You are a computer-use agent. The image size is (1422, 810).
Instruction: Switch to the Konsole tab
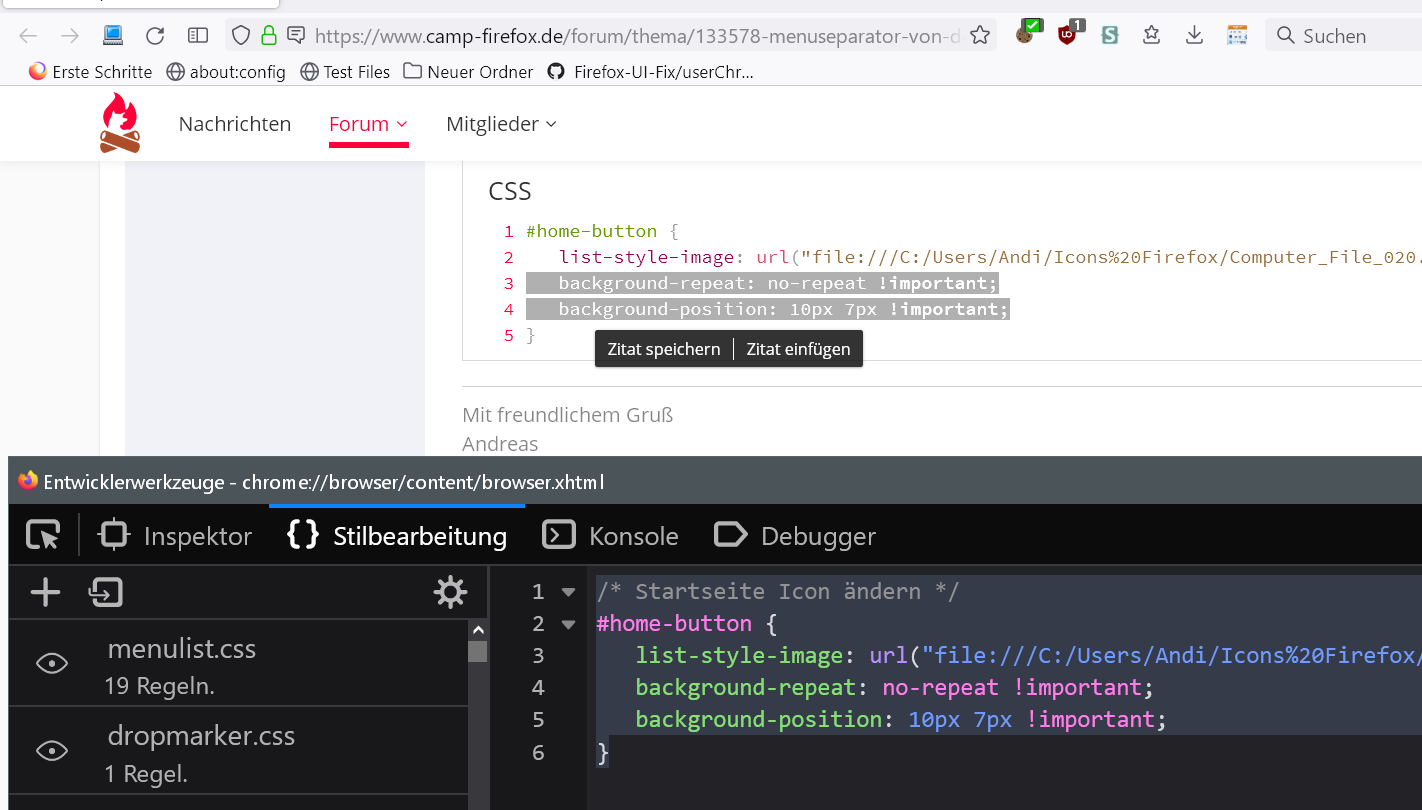[x=611, y=536]
